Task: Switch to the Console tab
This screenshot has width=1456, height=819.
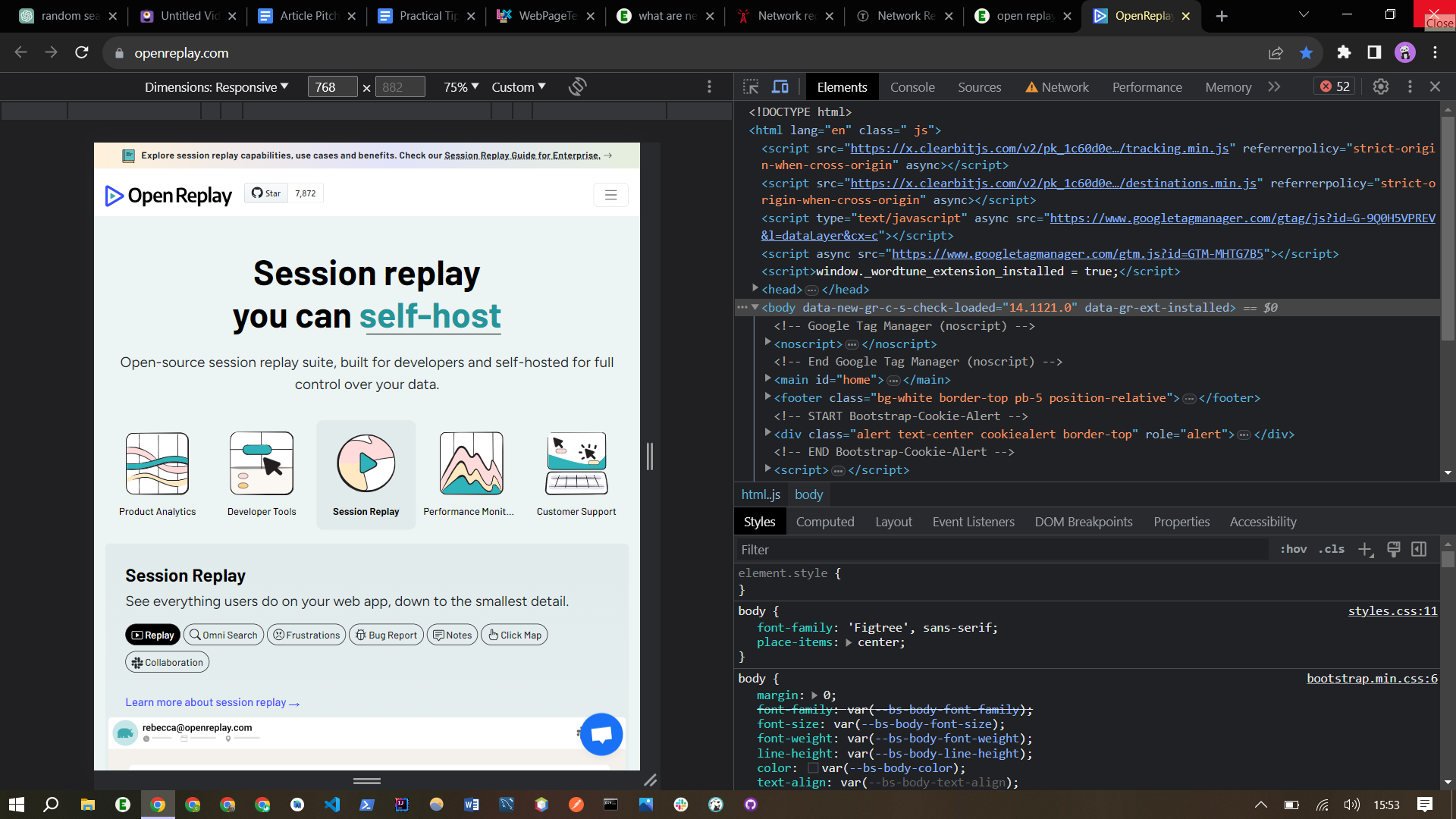Action: point(912,87)
